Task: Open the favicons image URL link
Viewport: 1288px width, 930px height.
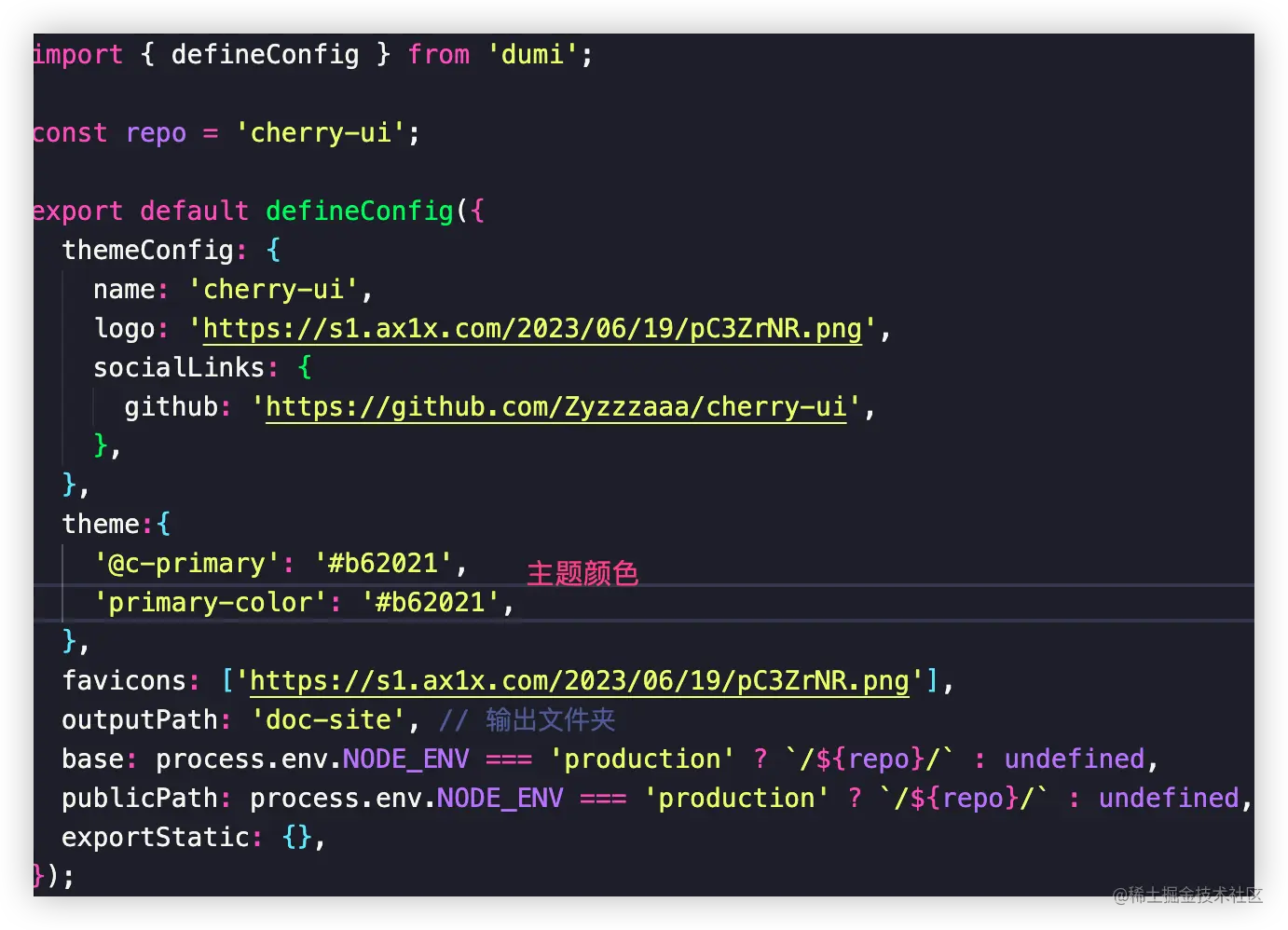Action: [x=580, y=681]
